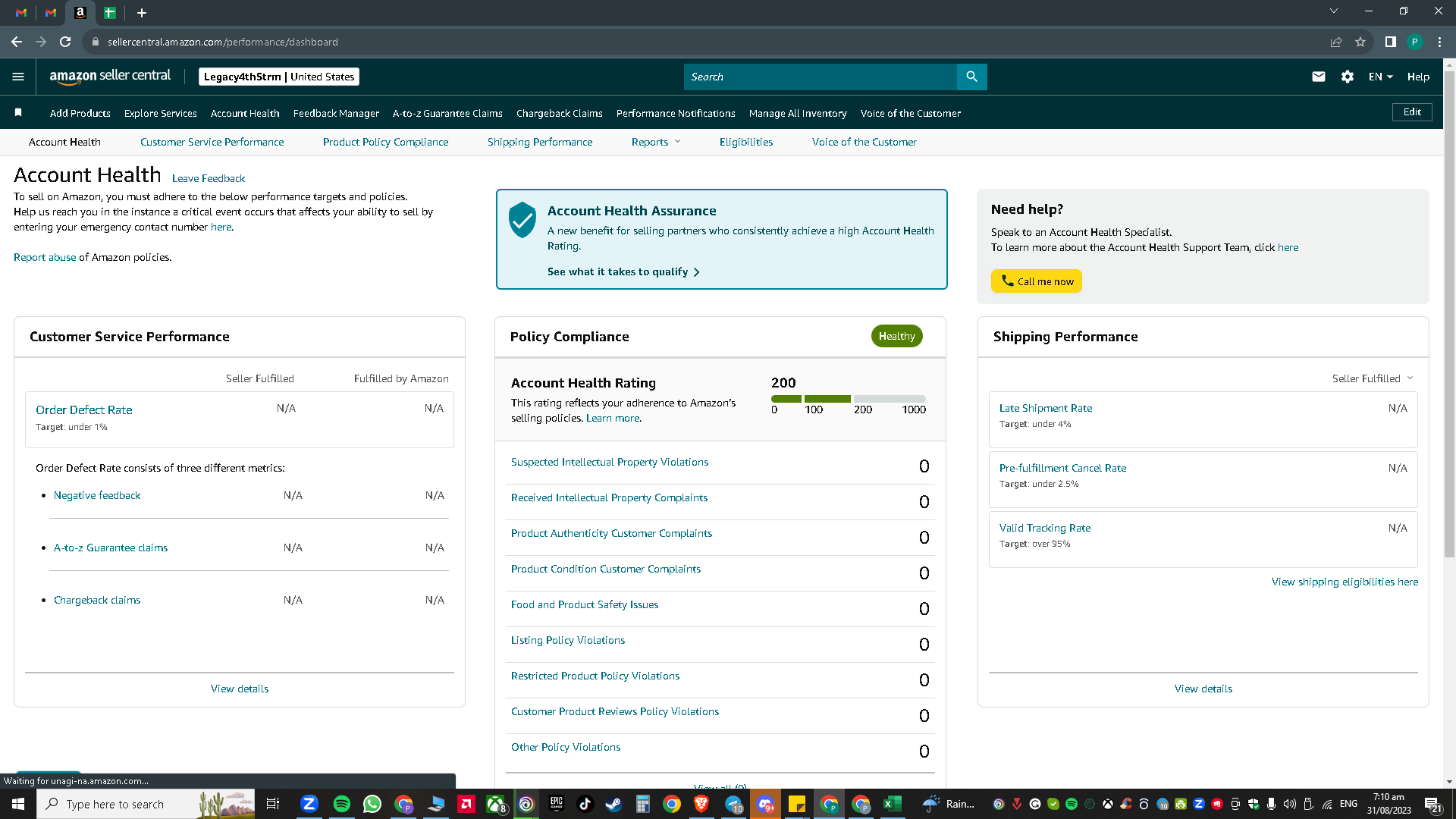Share this page via the address bar icon
Viewport: 1456px width, 819px height.
click(x=1336, y=42)
